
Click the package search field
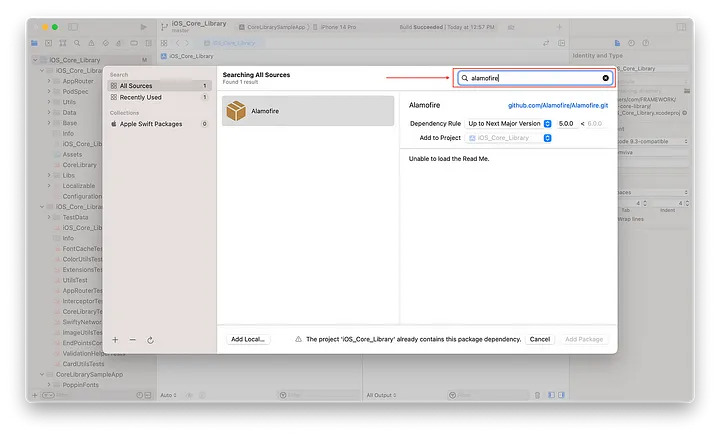[530, 77]
